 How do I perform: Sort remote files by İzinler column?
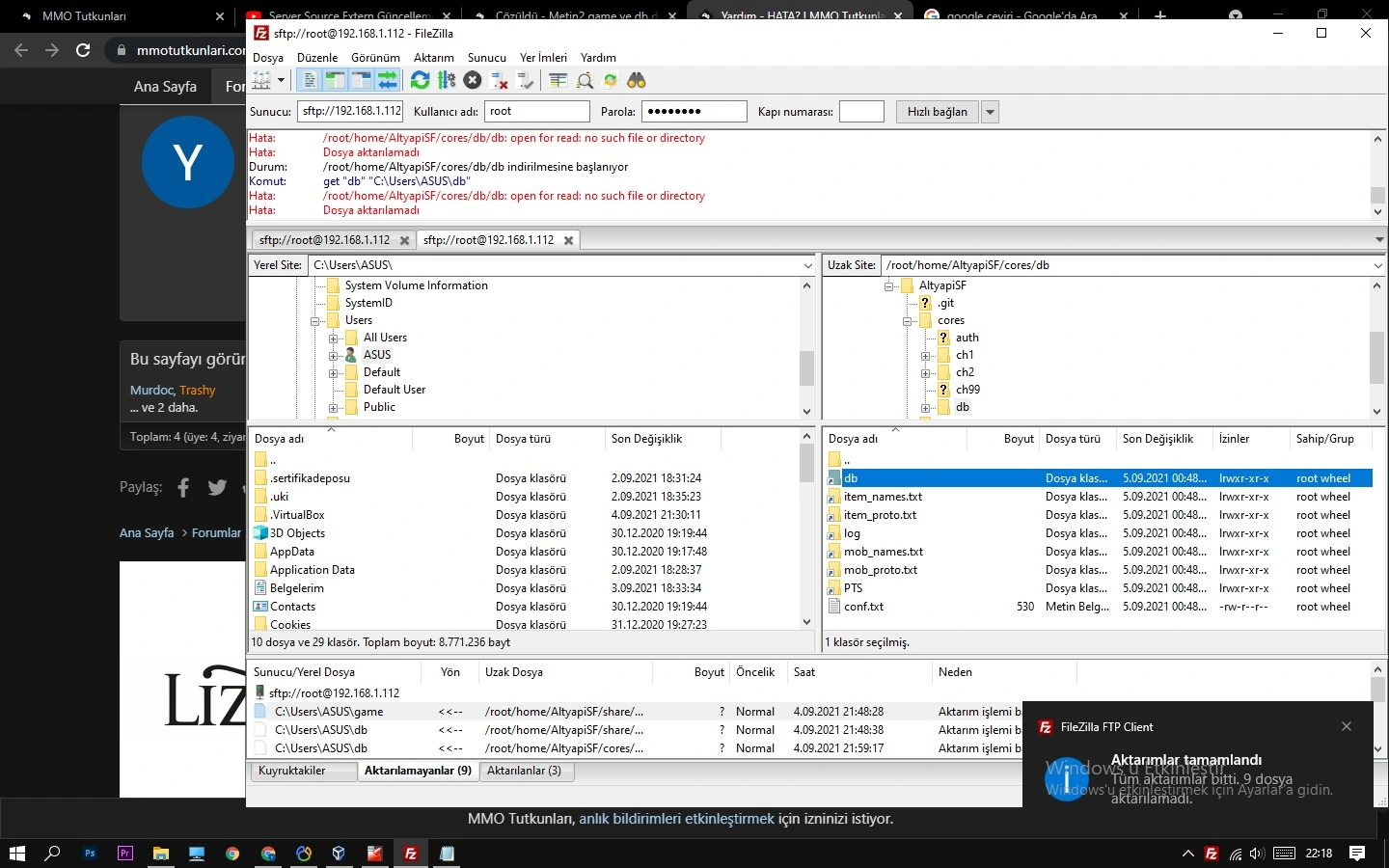coord(1251,439)
